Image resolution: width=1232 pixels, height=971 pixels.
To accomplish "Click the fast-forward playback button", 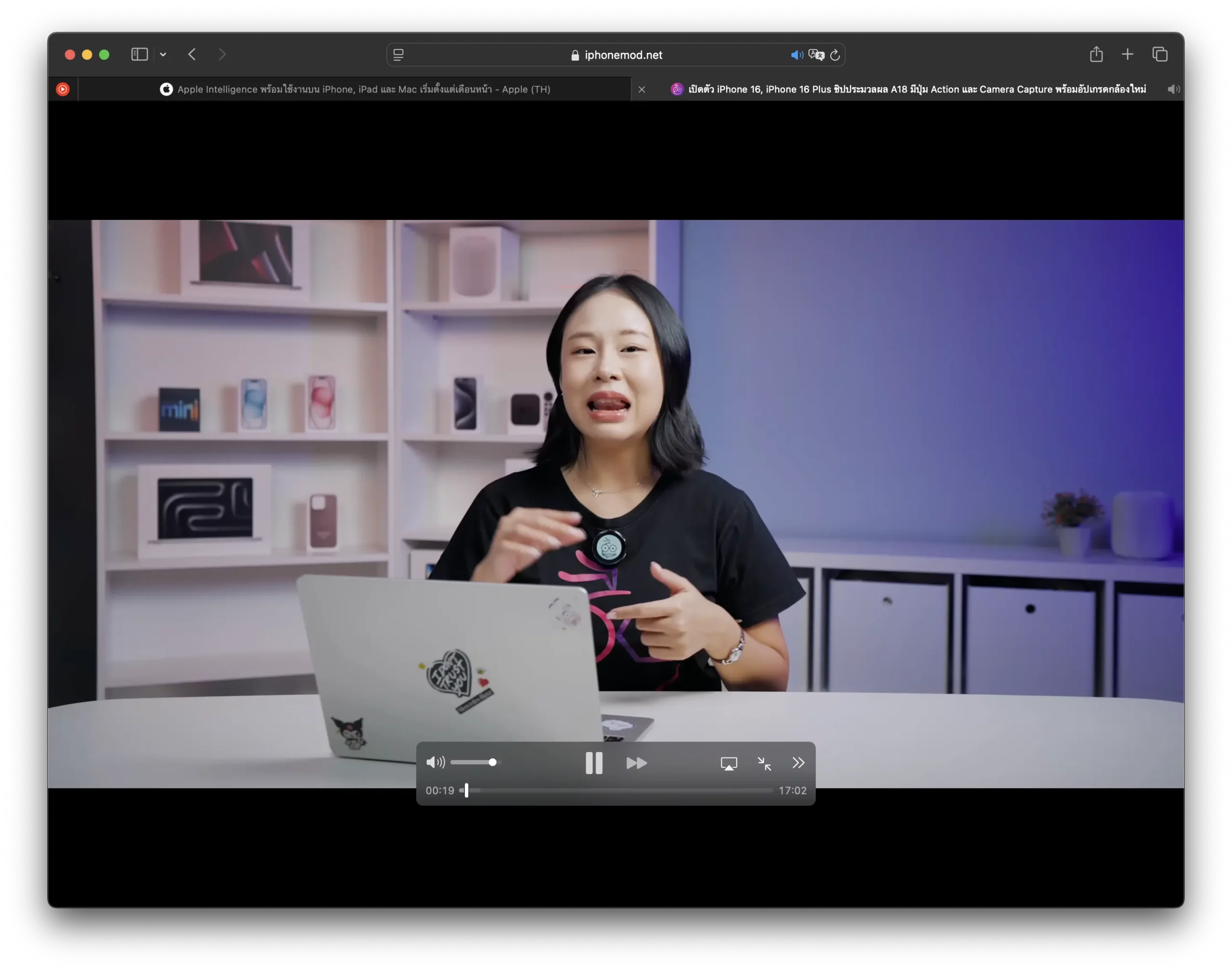I will (x=637, y=763).
